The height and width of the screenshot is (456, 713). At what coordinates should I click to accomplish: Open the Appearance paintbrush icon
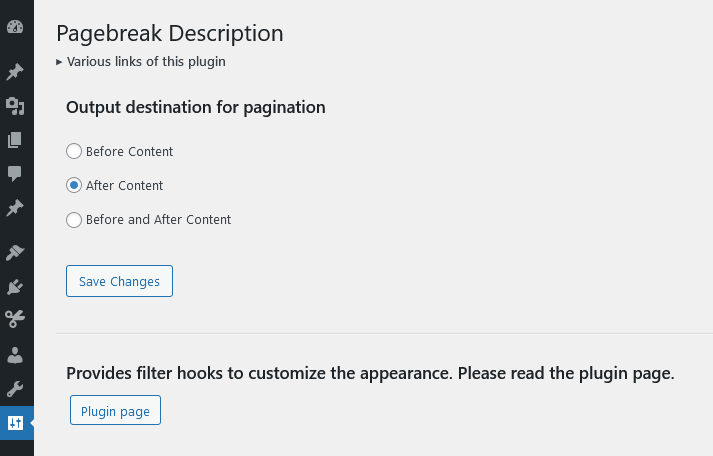(15, 253)
